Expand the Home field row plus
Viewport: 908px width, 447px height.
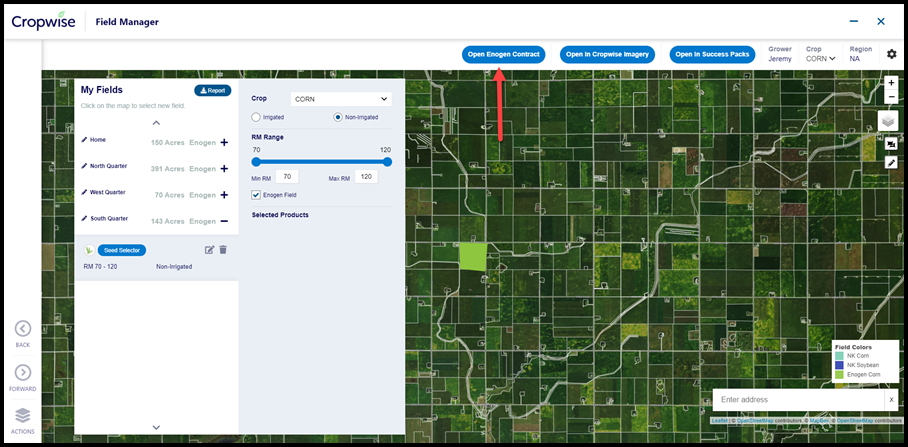pos(224,142)
